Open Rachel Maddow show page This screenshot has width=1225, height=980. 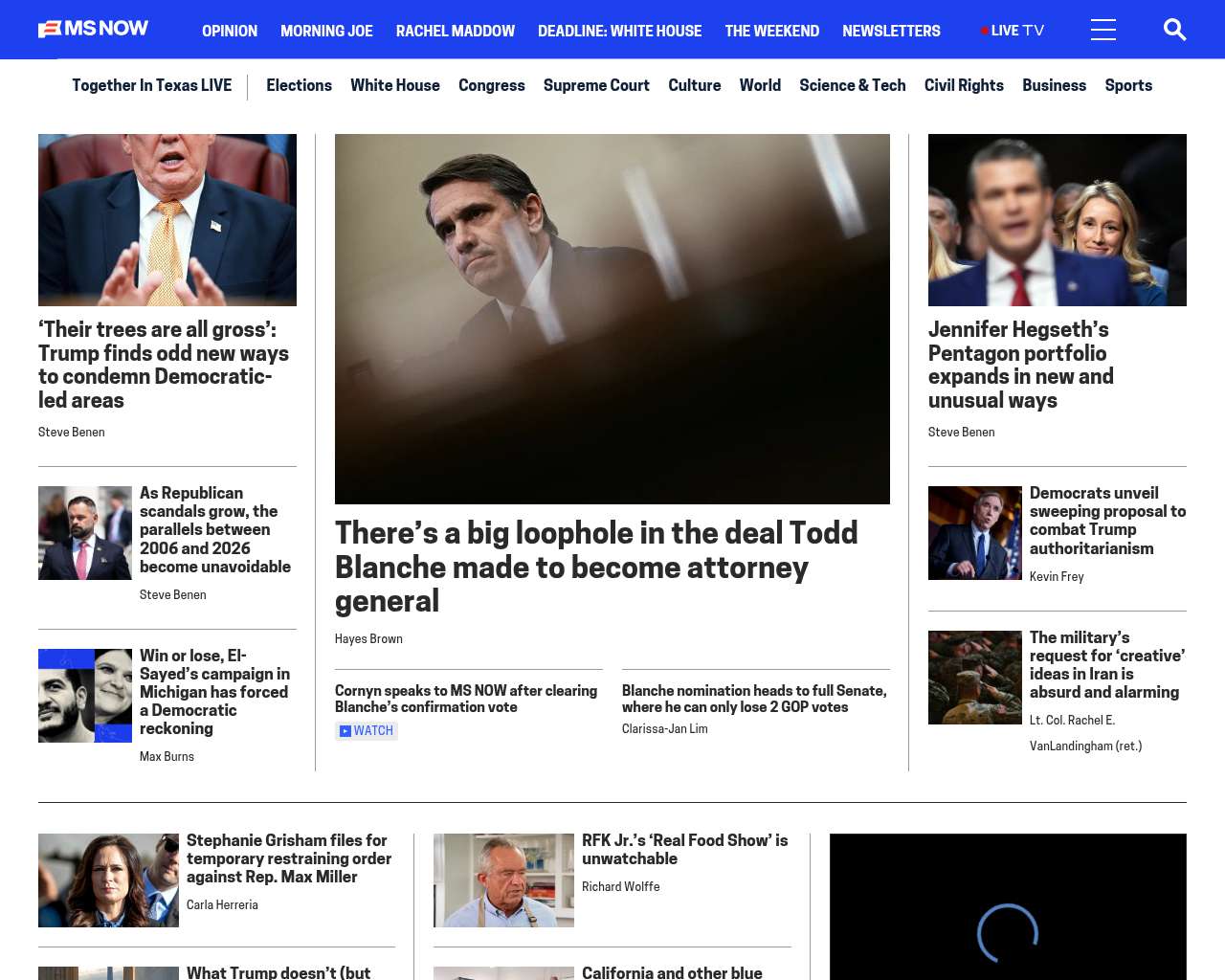coord(456,31)
